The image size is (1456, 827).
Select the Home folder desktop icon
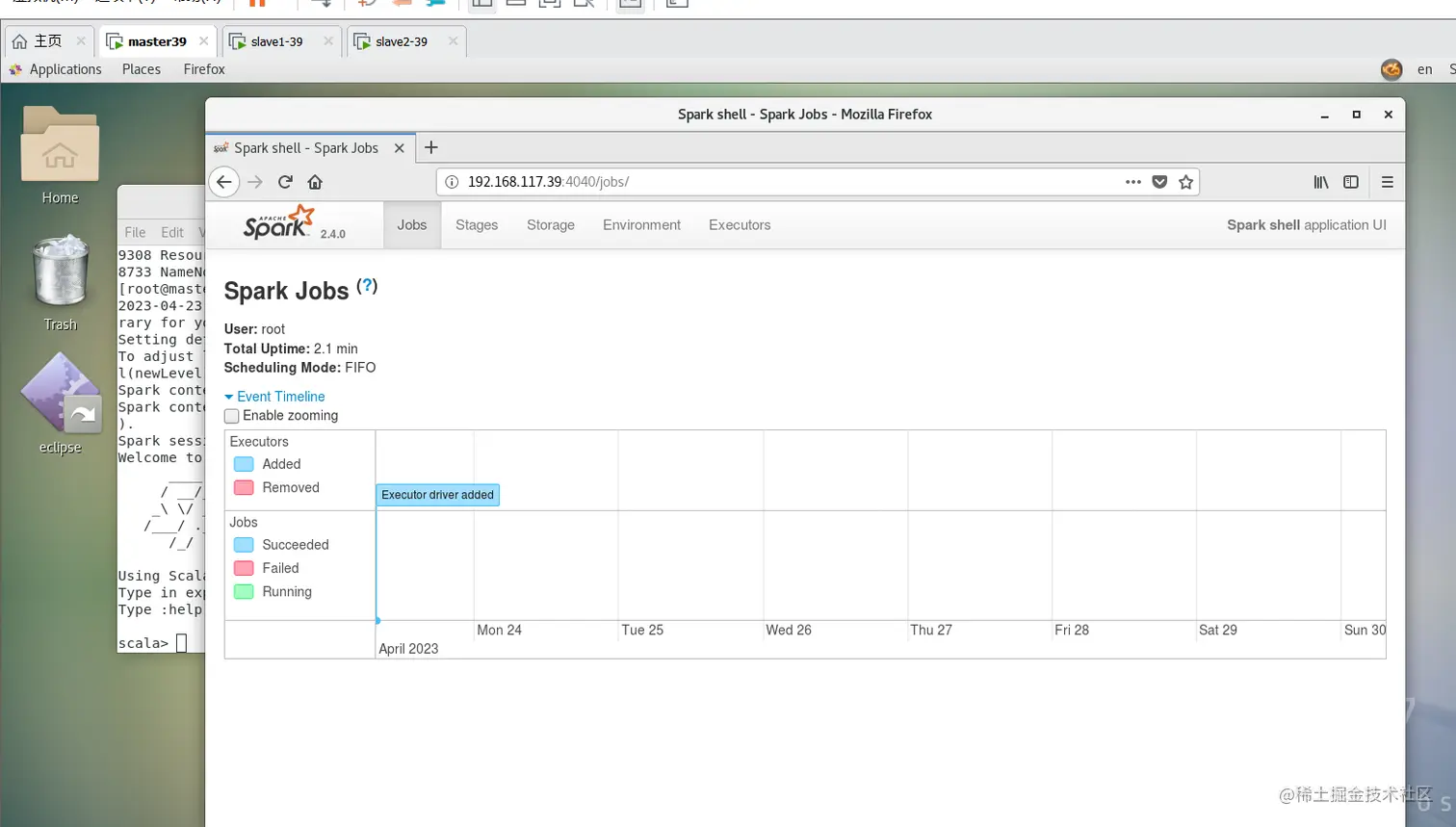(60, 156)
